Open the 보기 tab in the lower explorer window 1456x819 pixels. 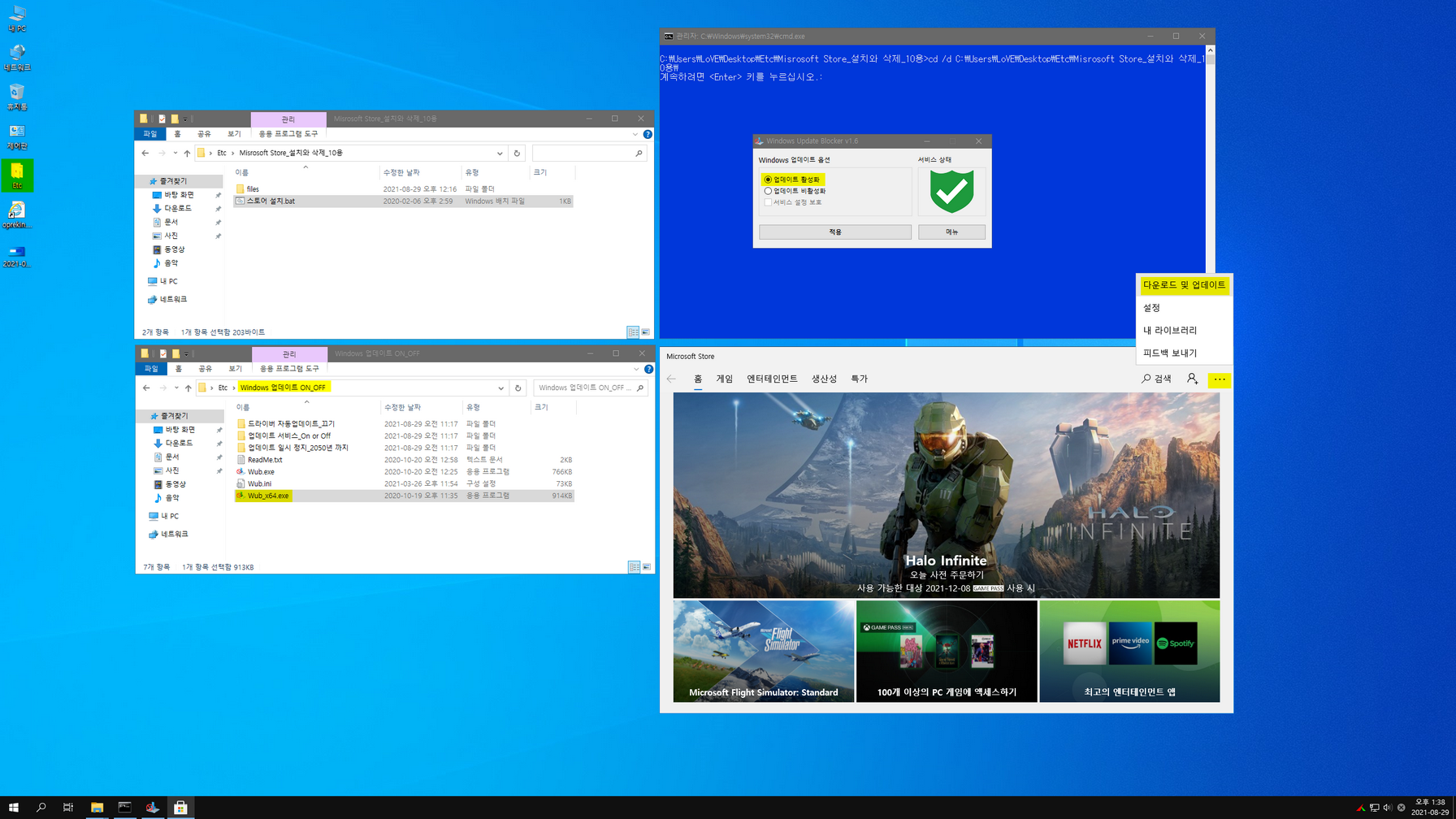tap(235, 369)
